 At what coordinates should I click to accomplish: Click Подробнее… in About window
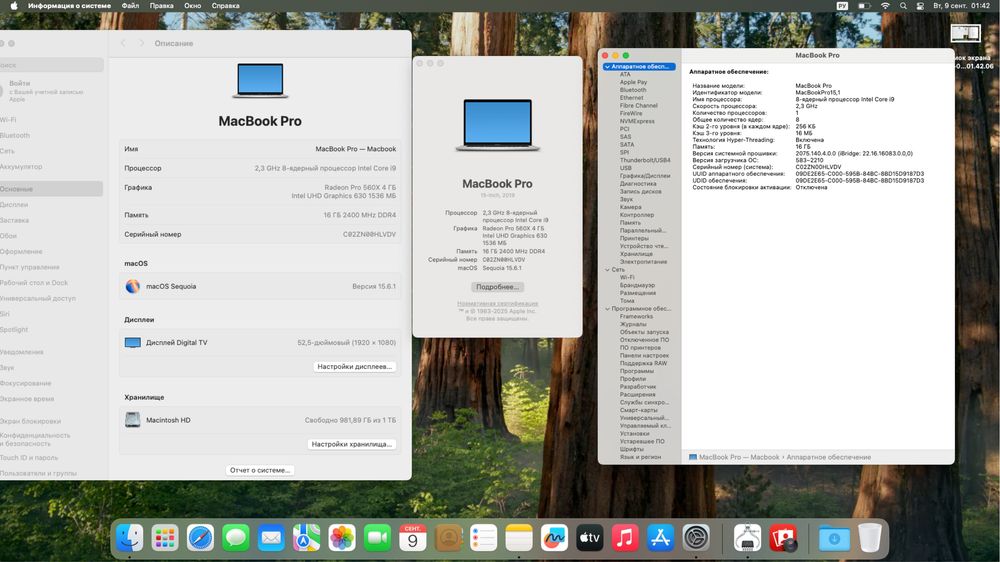point(497,287)
